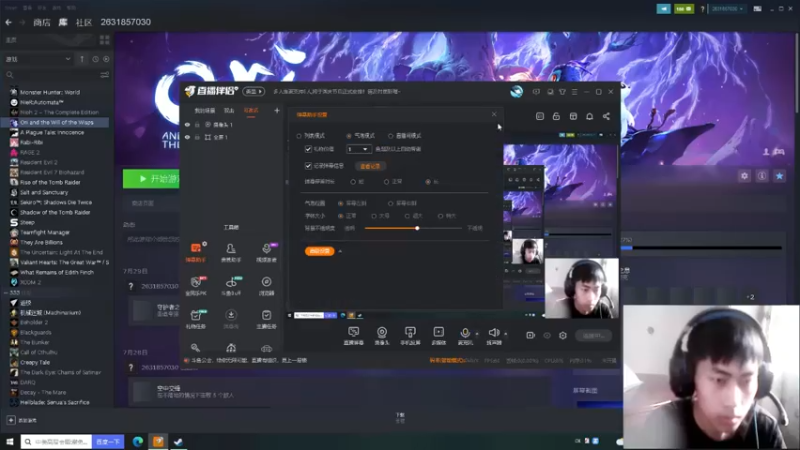Expand speaker options arrow
This screenshot has width=800, height=450.
pyautogui.click(x=506, y=334)
